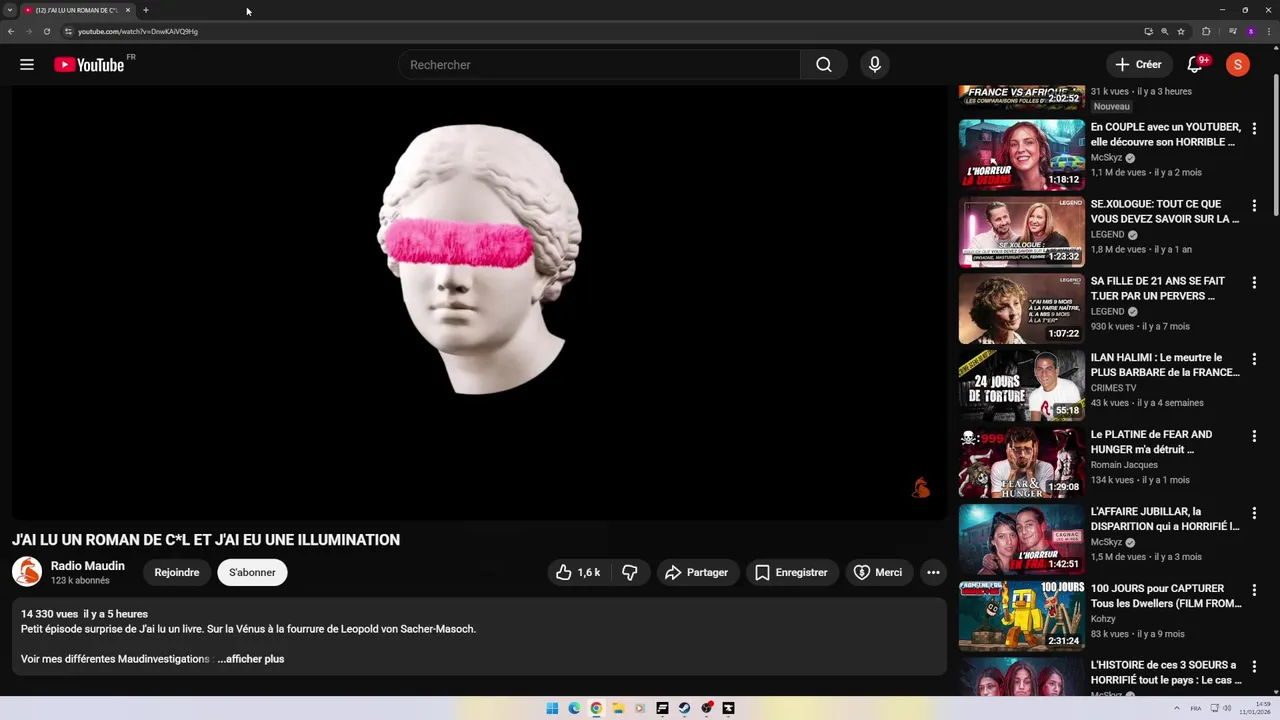
Task: Open options menu for SE.XOLOGUE video
Action: pyautogui.click(x=1254, y=205)
